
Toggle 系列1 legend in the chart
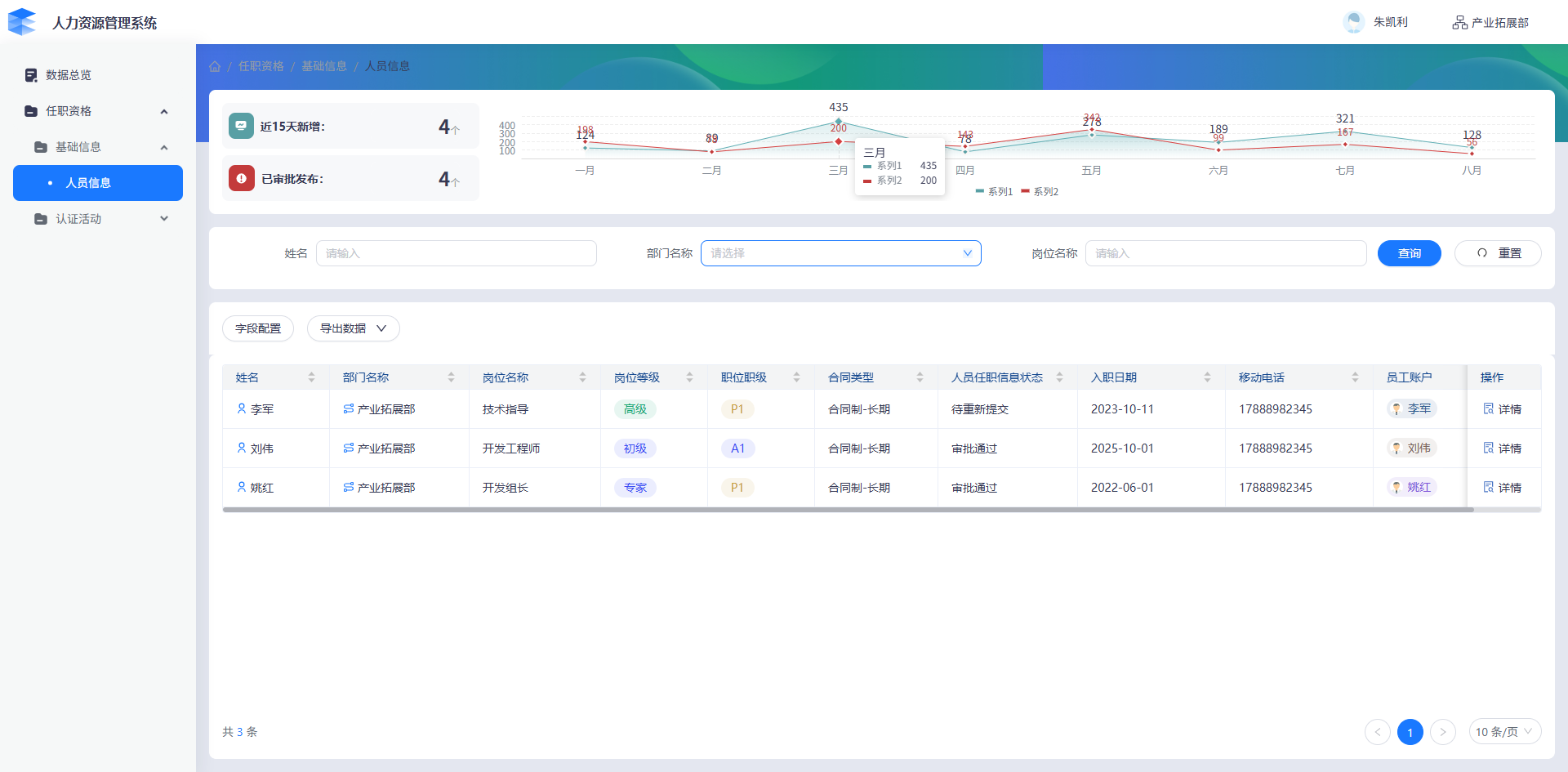coord(994,192)
